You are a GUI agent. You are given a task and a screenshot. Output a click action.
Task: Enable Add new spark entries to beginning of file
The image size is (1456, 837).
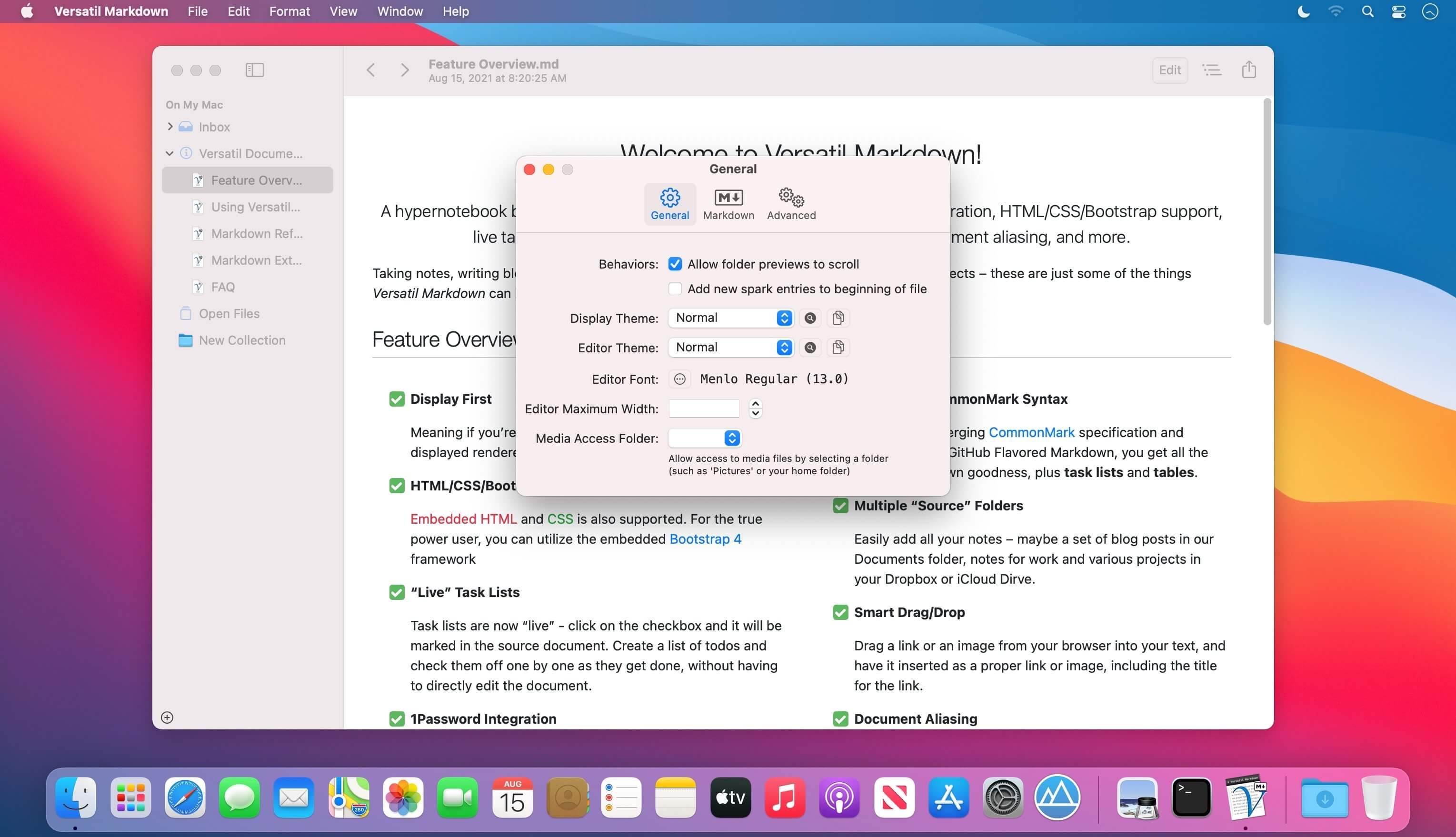pyautogui.click(x=675, y=289)
